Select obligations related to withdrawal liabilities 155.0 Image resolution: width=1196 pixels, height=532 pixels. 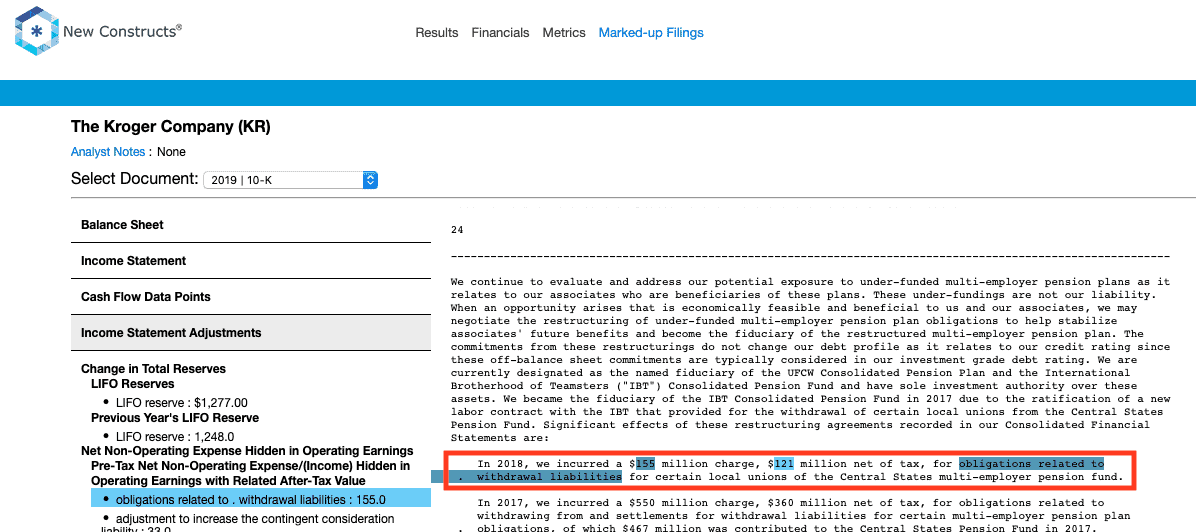click(261, 500)
